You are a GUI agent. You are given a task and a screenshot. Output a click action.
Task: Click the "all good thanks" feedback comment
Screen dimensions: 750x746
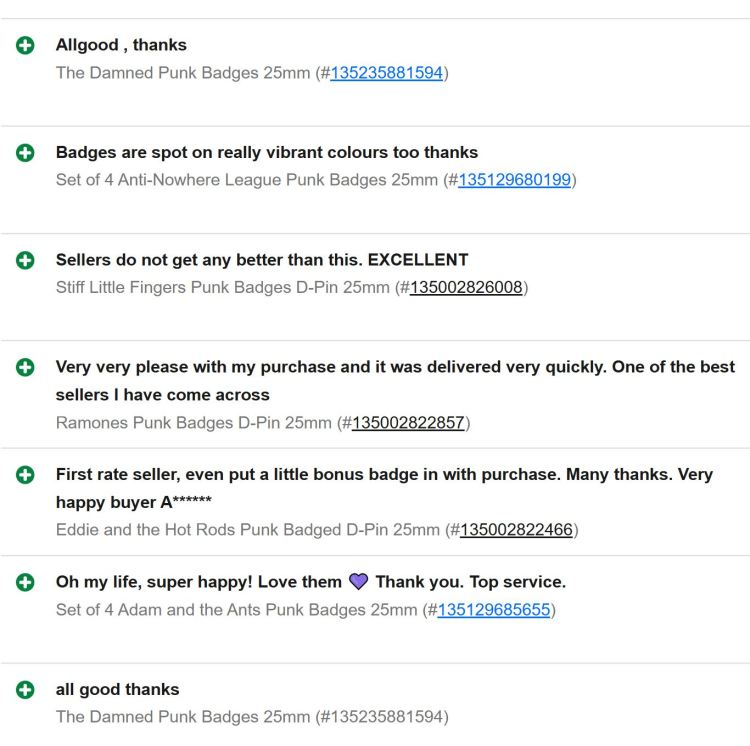click(118, 690)
